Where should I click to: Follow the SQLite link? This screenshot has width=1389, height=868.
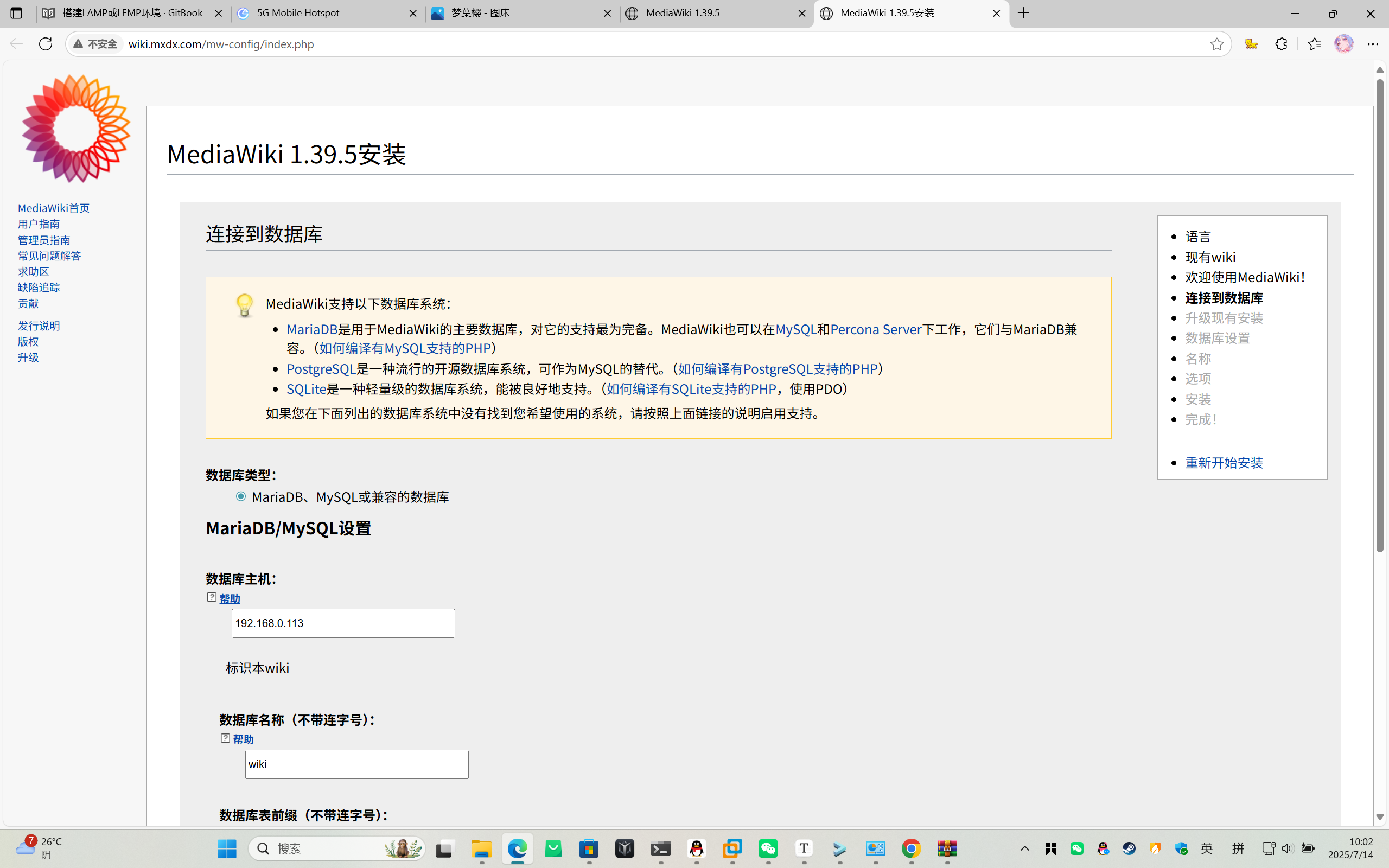306,388
